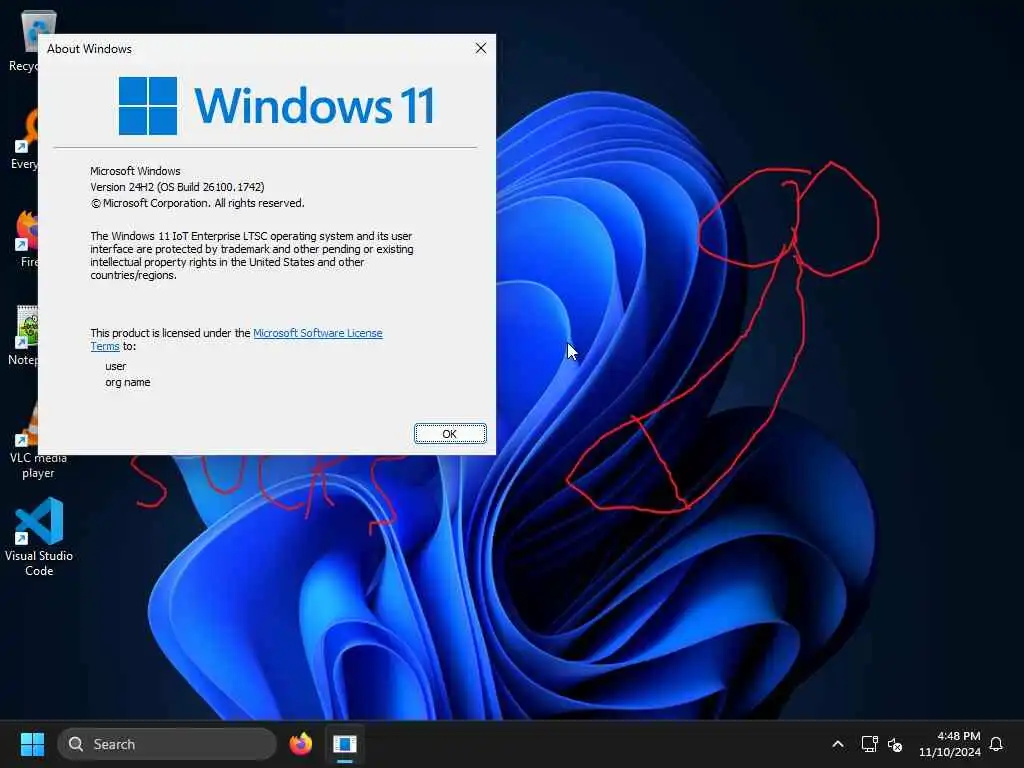
Task: Open the Microsoft Software License Terms link
Action: point(317,333)
